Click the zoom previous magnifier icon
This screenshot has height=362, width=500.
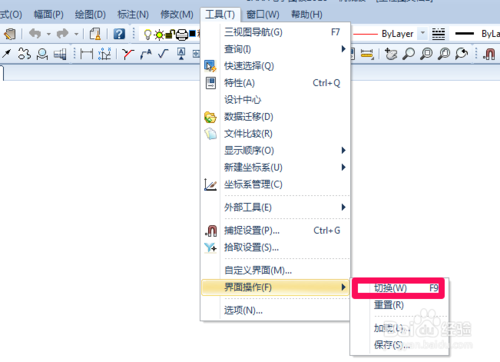pos(462,54)
